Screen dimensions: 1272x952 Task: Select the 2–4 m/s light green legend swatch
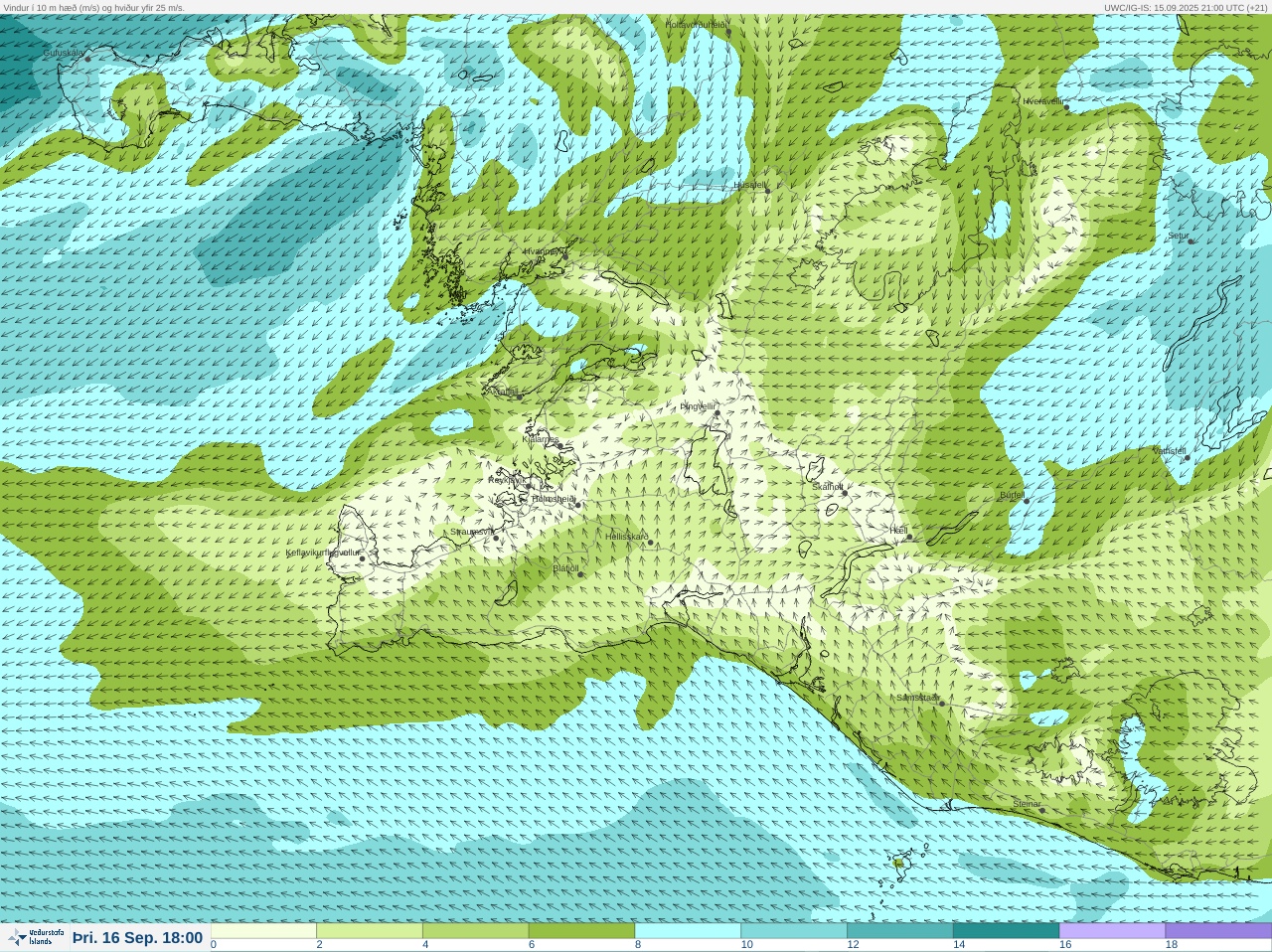pos(370,931)
